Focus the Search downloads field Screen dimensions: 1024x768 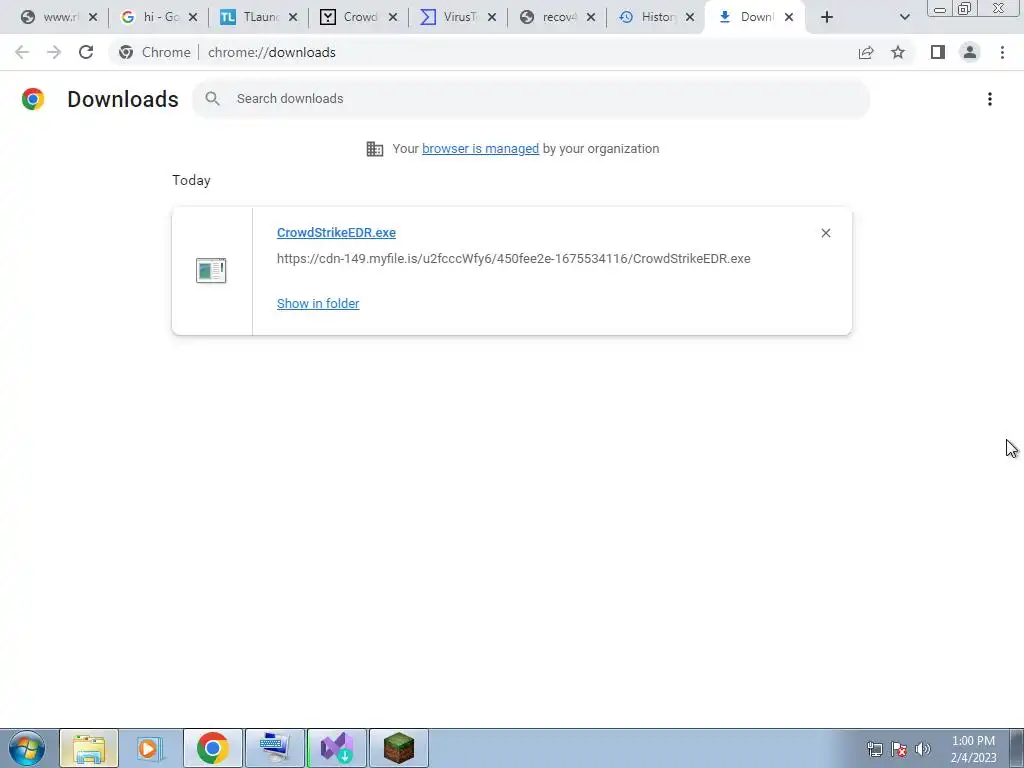(531, 99)
